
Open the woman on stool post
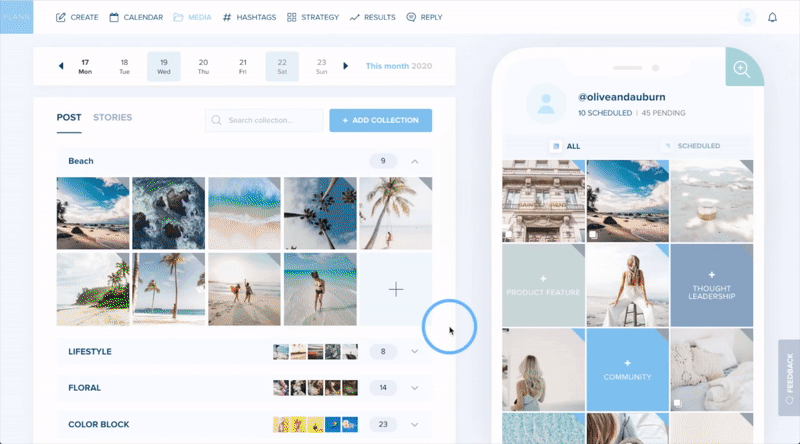point(628,286)
